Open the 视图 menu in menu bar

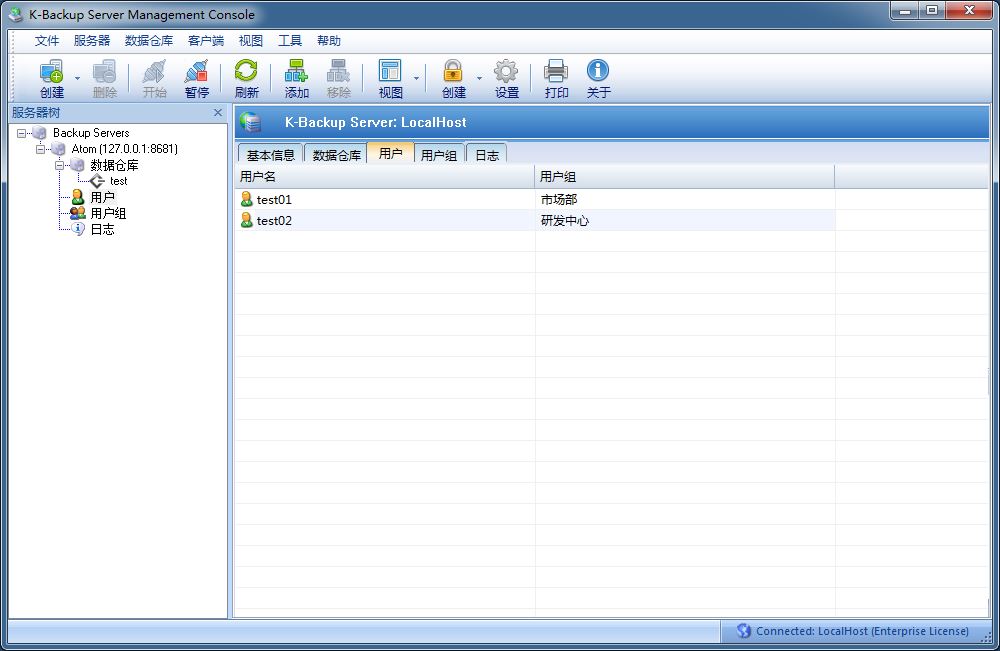(251, 41)
